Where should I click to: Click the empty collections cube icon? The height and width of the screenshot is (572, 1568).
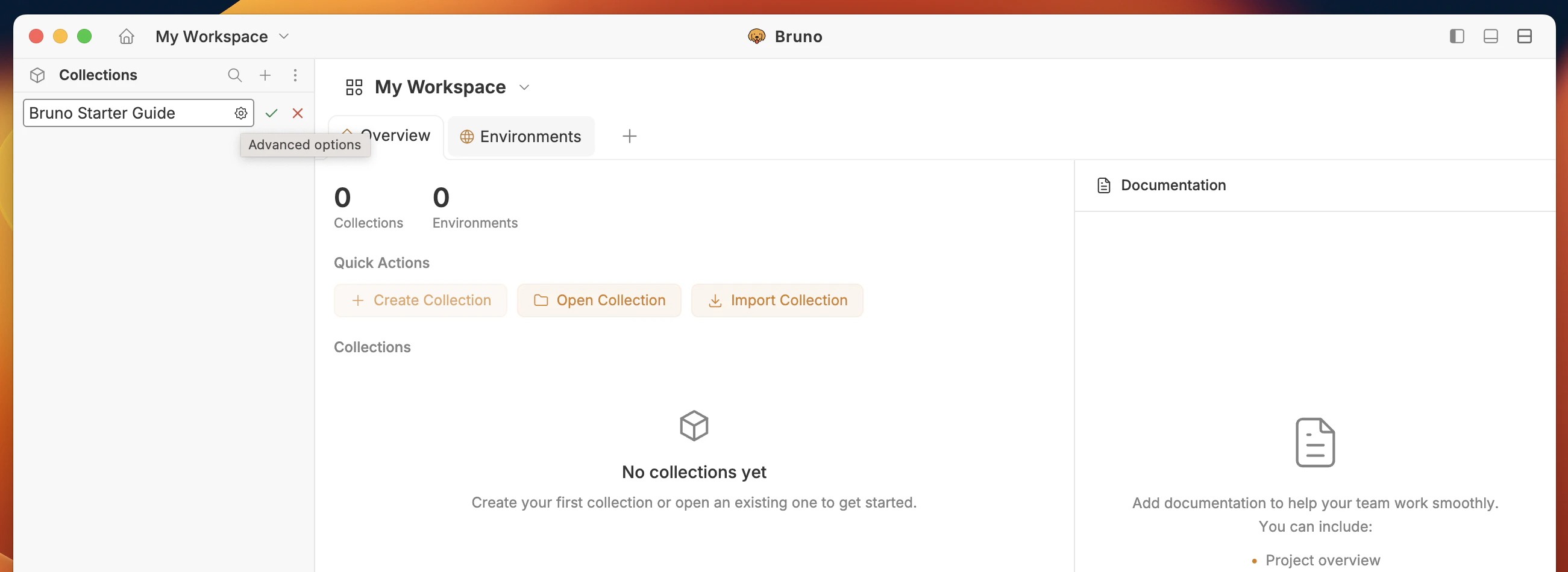(x=694, y=426)
